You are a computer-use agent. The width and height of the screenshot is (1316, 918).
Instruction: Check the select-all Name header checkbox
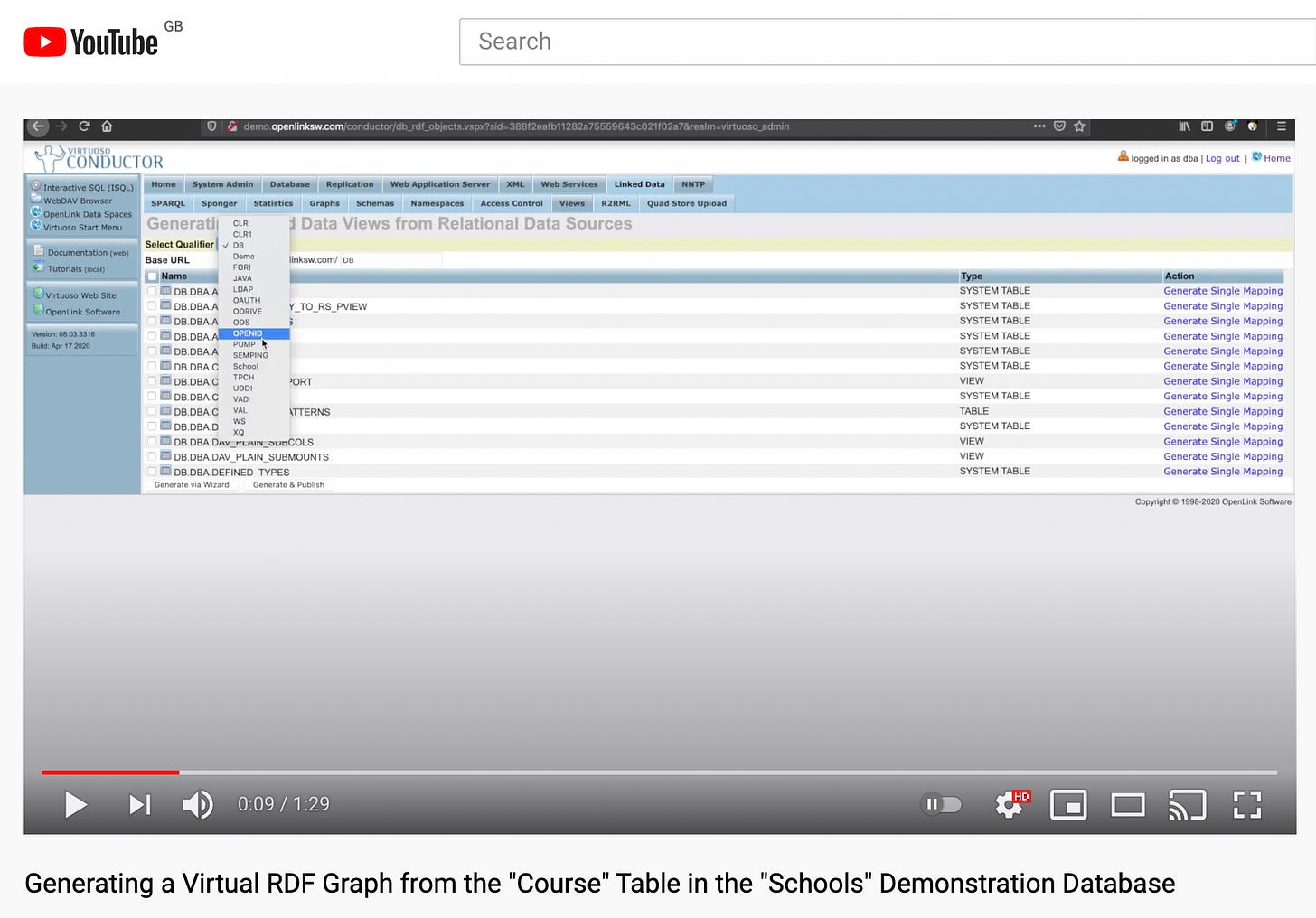(153, 276)
